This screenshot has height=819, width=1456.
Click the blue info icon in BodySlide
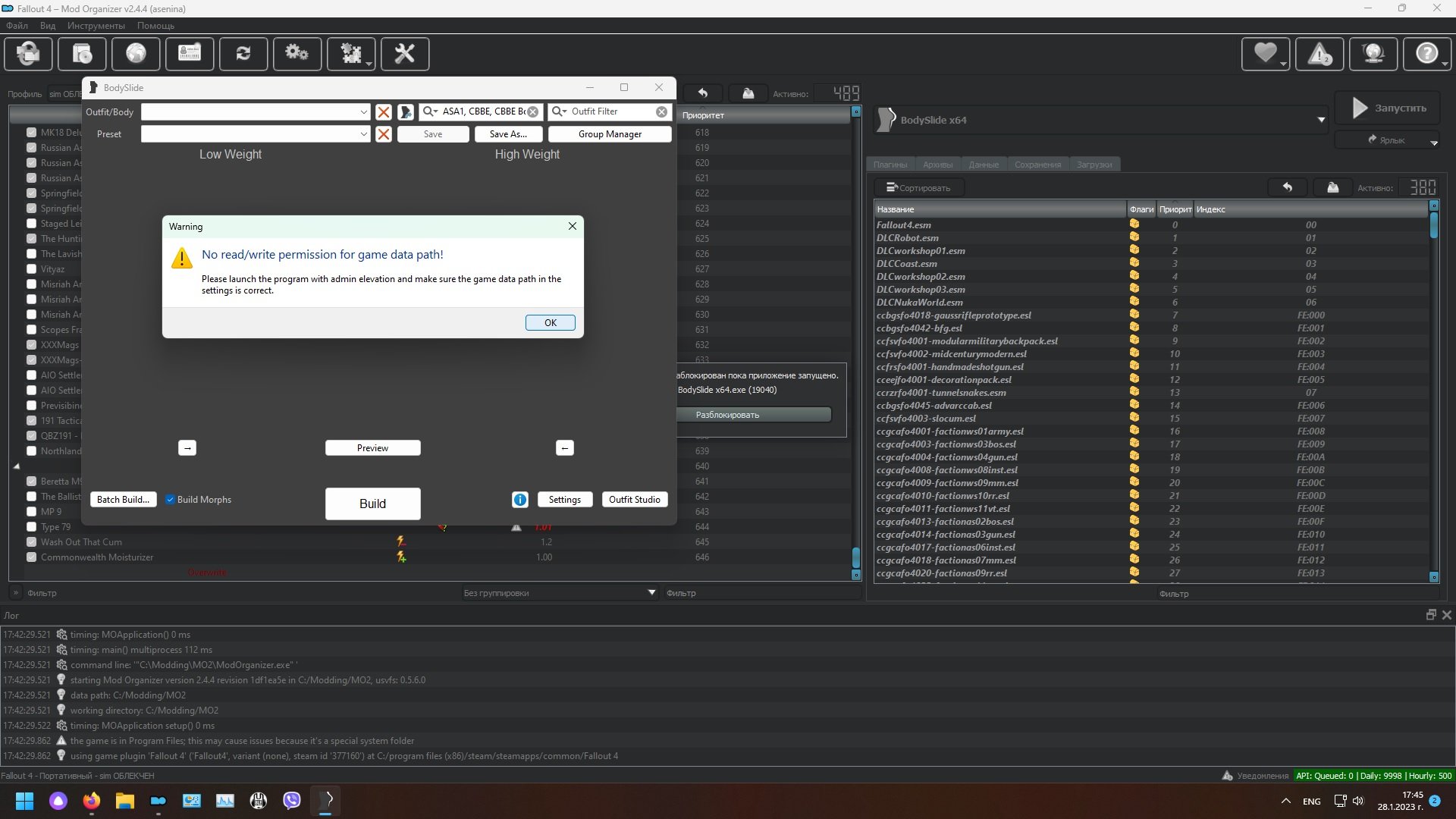coord(519,500)
